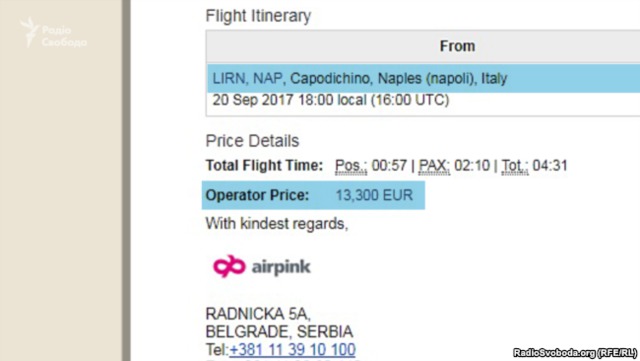Image resolution: width=640 pixels, height=361 pixels.
Task: Click the NAP airport code
Action: [x=267, y=78]
